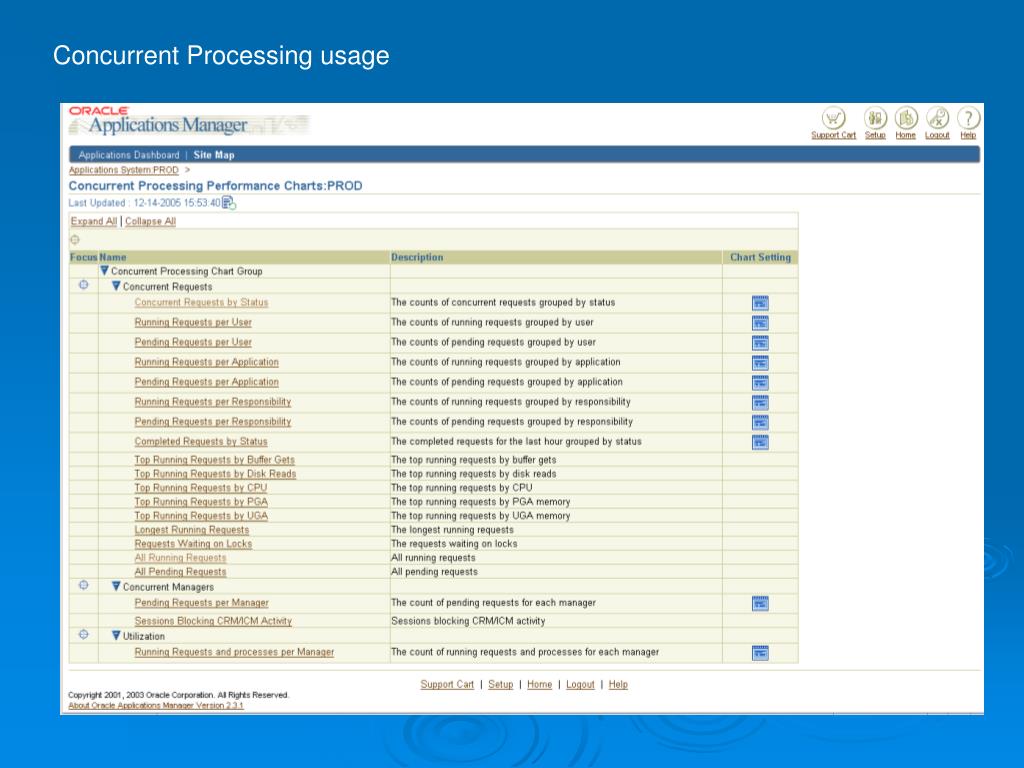
Task: Open chart settings for Pending Requests per User
Action: pos(760,343)
